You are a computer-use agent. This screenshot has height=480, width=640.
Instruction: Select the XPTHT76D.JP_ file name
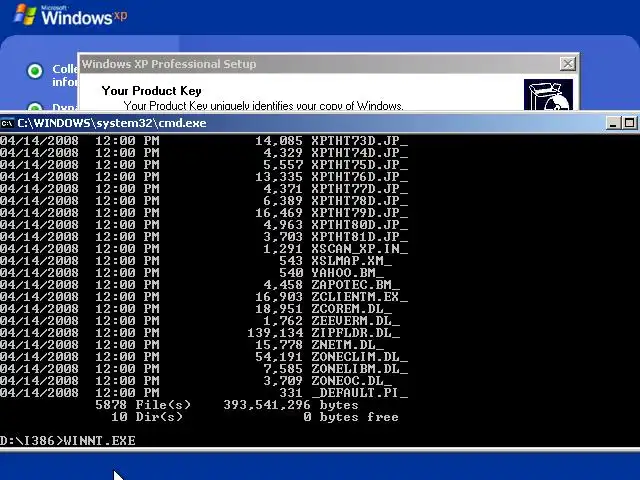click(360, 177)
